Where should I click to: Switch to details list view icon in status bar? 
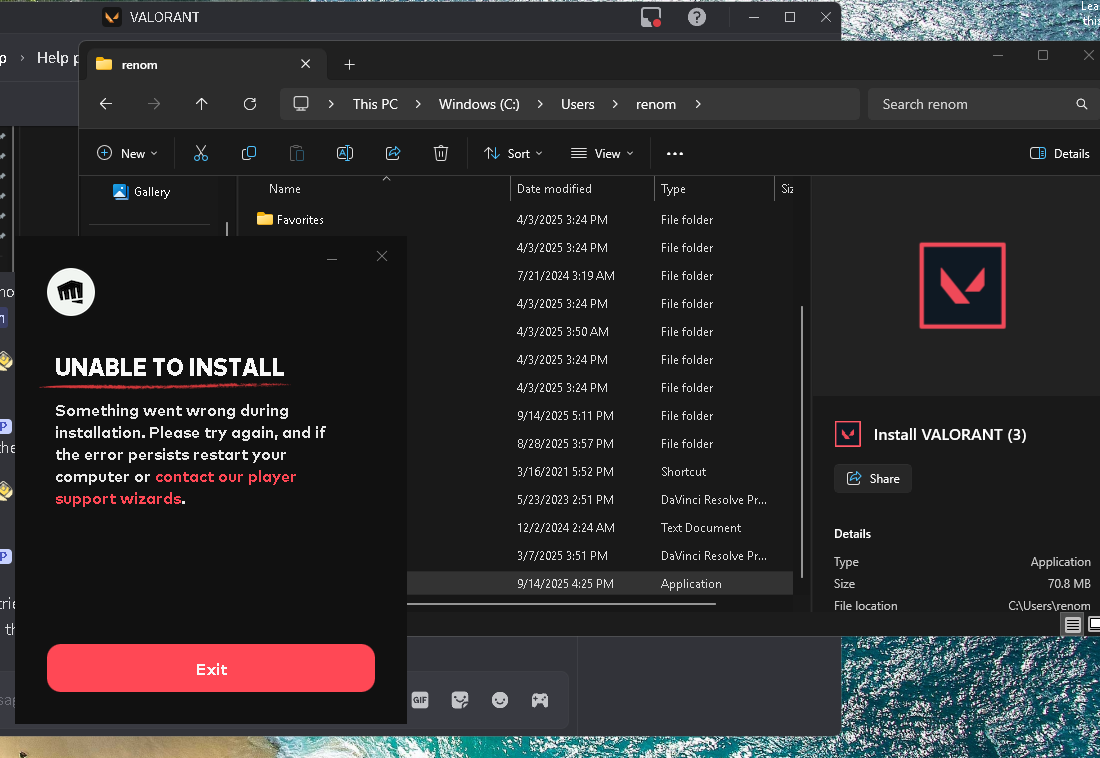tap(1073, 625)
